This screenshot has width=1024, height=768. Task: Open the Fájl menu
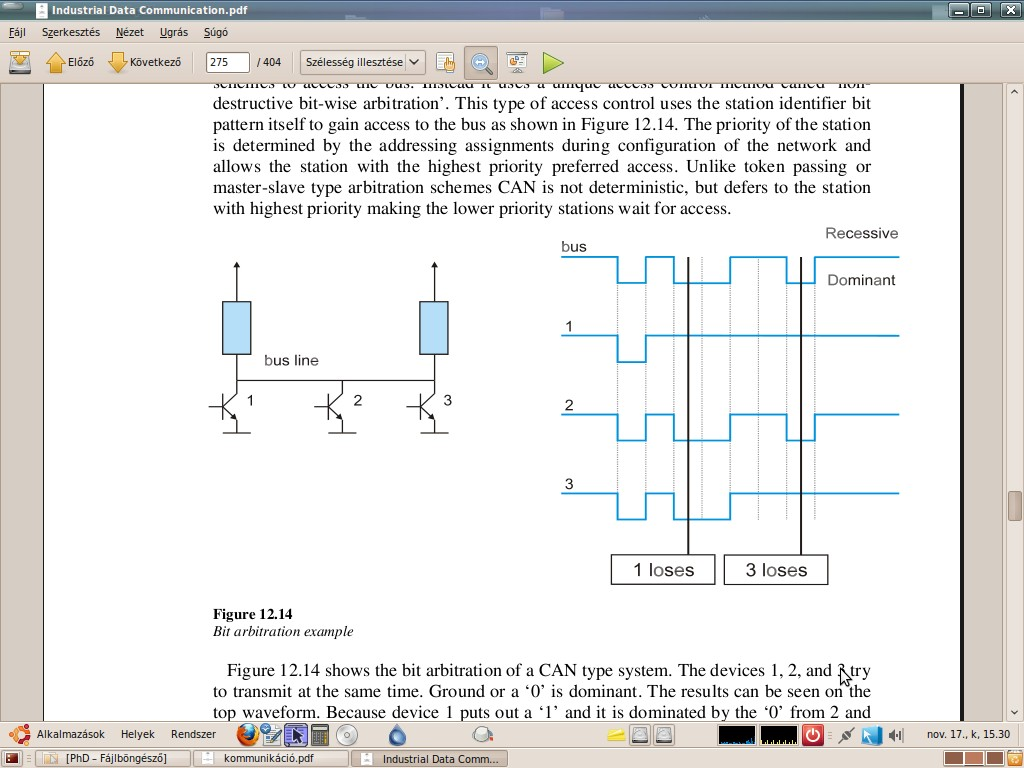(x=17, y=32)
